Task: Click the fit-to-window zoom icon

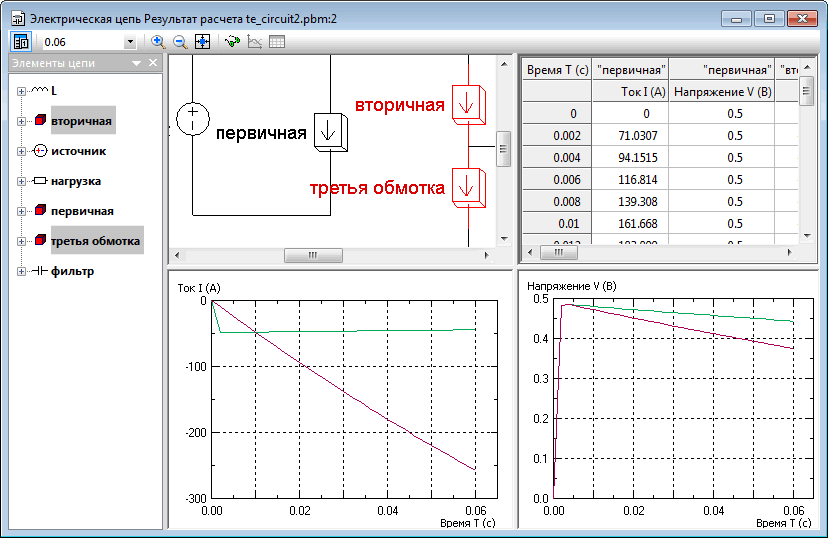Action: (x=203, y=42)
